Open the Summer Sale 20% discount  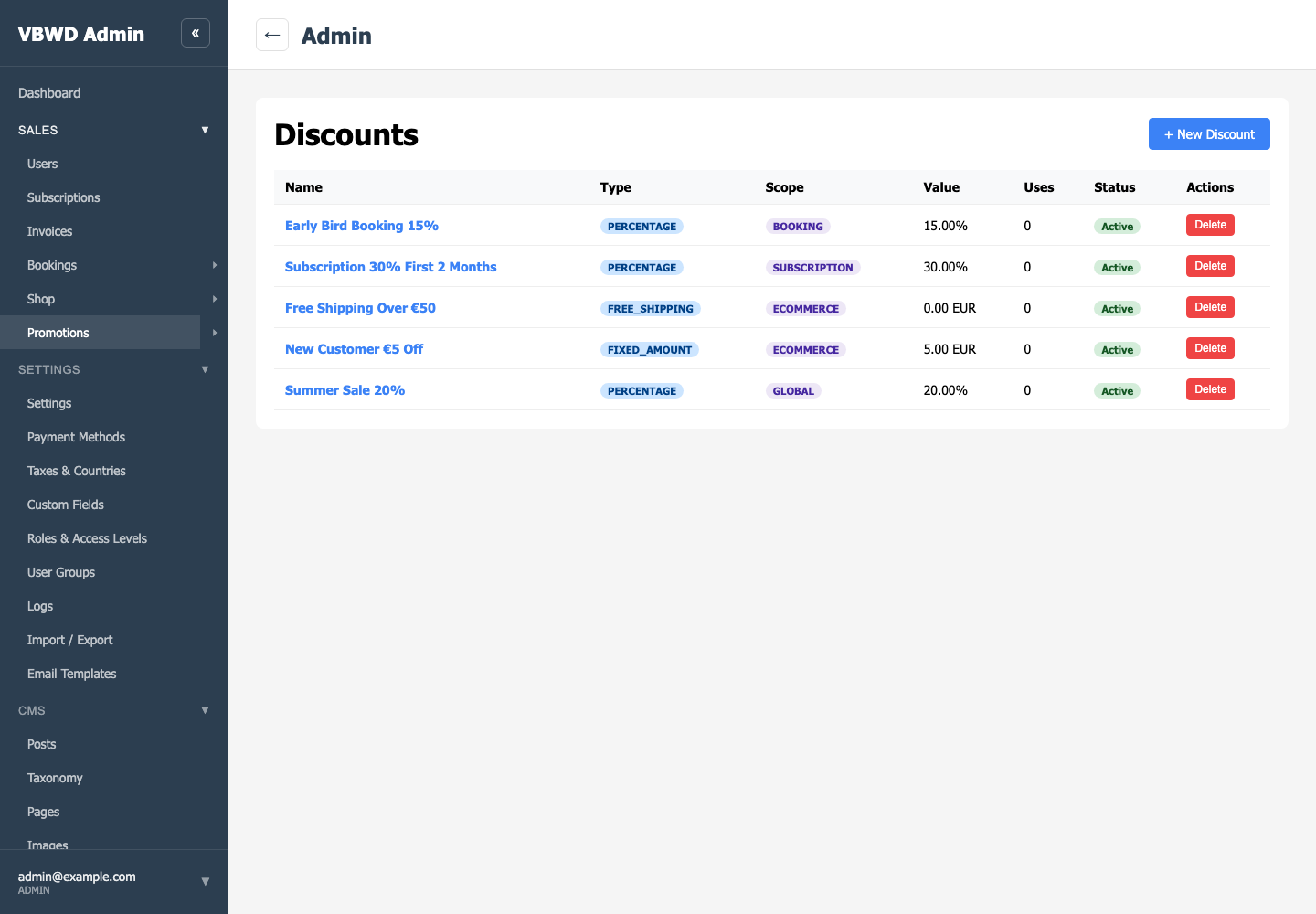click(x=345, y=390)
